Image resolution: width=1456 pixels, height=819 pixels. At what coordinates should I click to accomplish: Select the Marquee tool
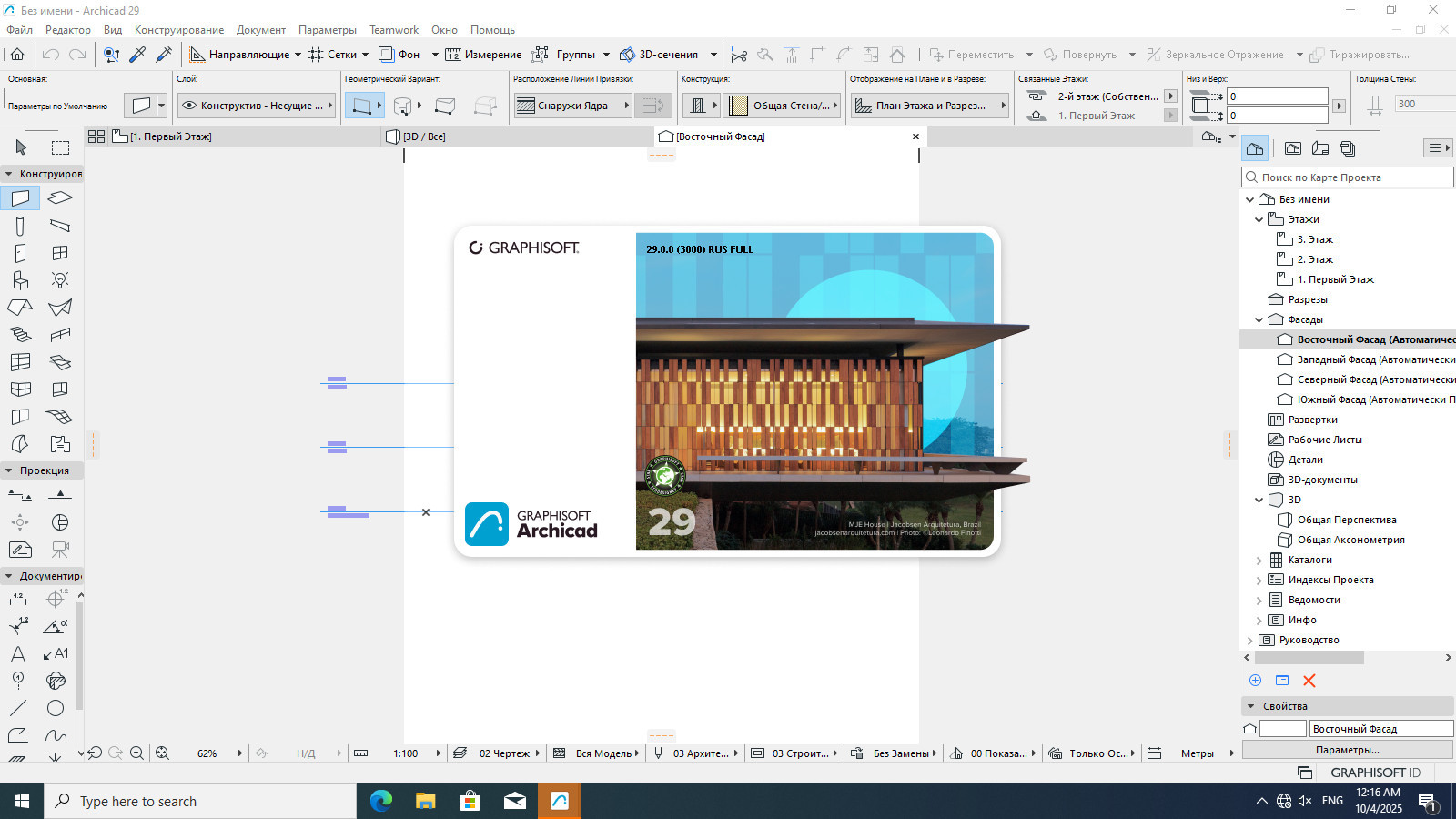click(x=60, y=147)
